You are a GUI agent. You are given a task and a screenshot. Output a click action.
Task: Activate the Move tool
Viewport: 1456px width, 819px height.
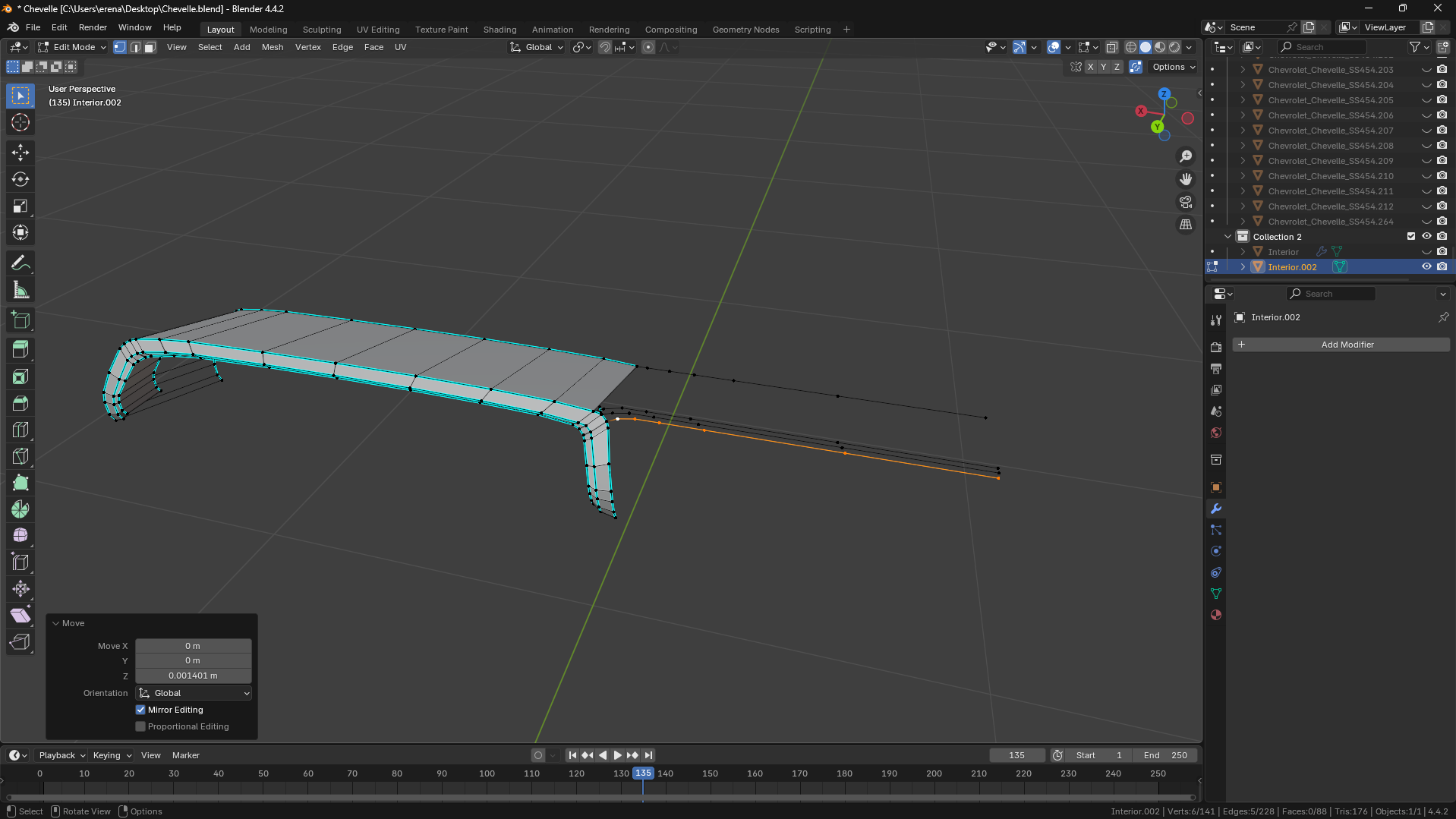pos(20,153)
